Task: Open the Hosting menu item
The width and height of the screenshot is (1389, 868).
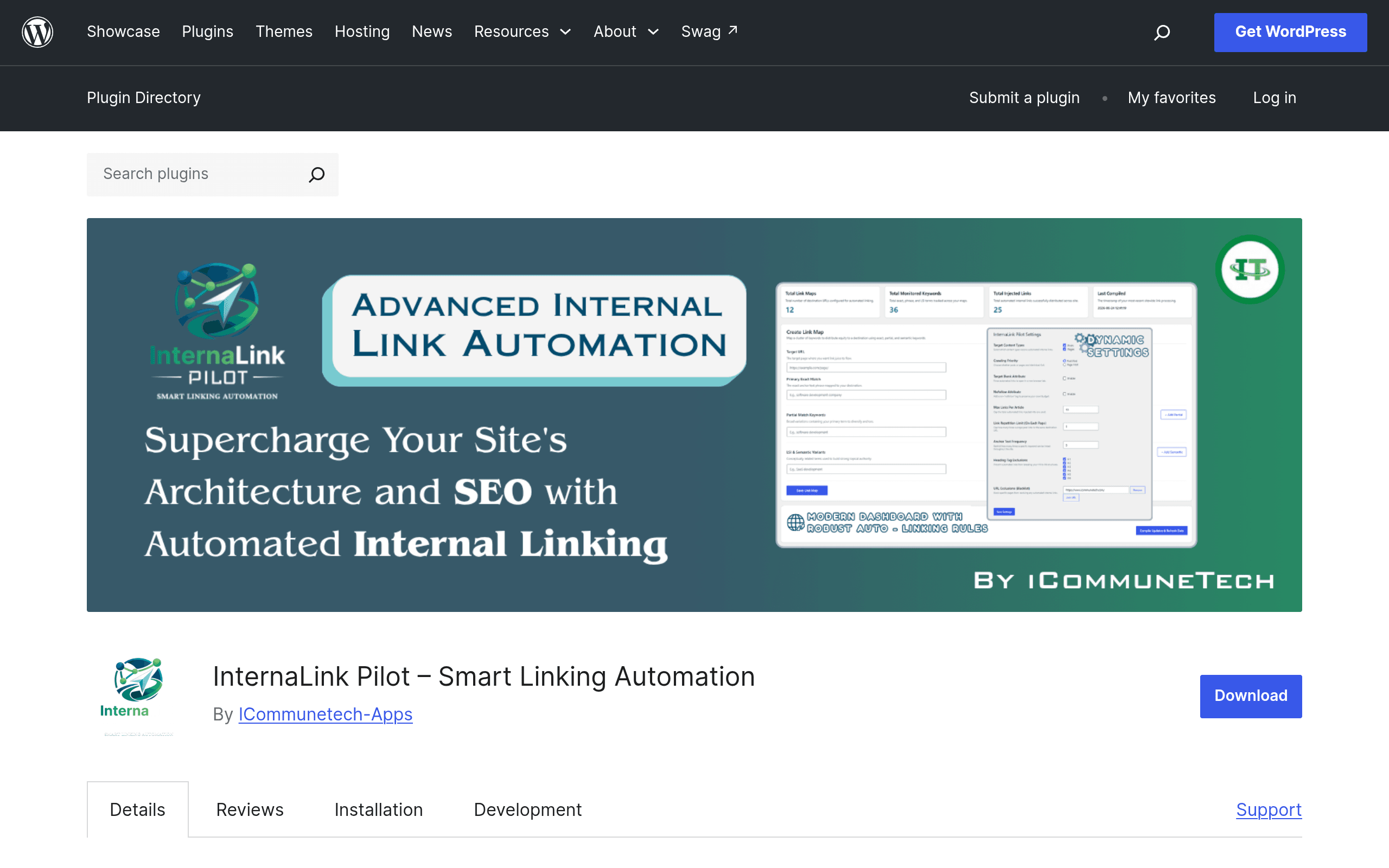Action: coord(362,31)
